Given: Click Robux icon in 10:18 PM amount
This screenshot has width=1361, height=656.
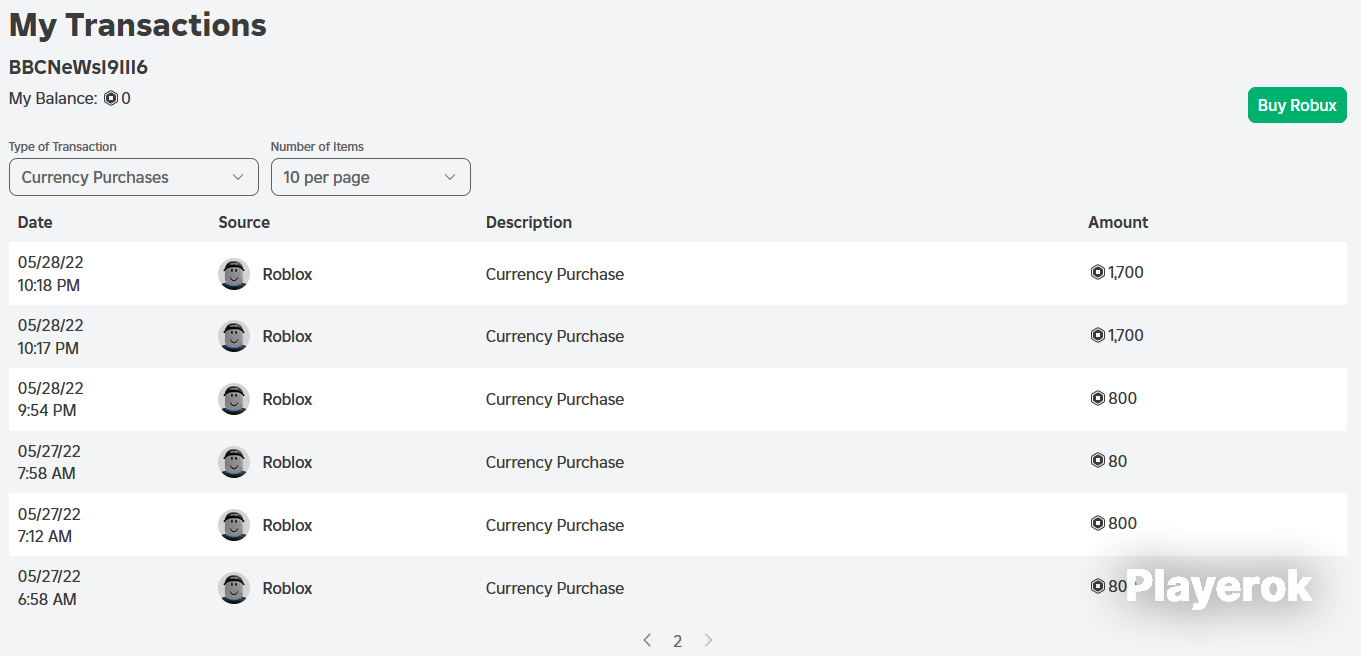Looking at the screenshot, I should click(1097, 272).
